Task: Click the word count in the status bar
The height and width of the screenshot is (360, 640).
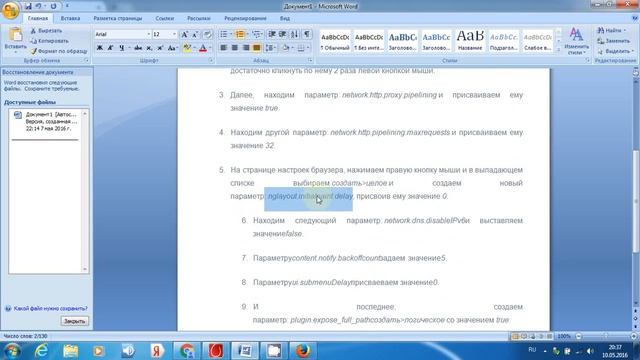Action: [x=25, y=336]
